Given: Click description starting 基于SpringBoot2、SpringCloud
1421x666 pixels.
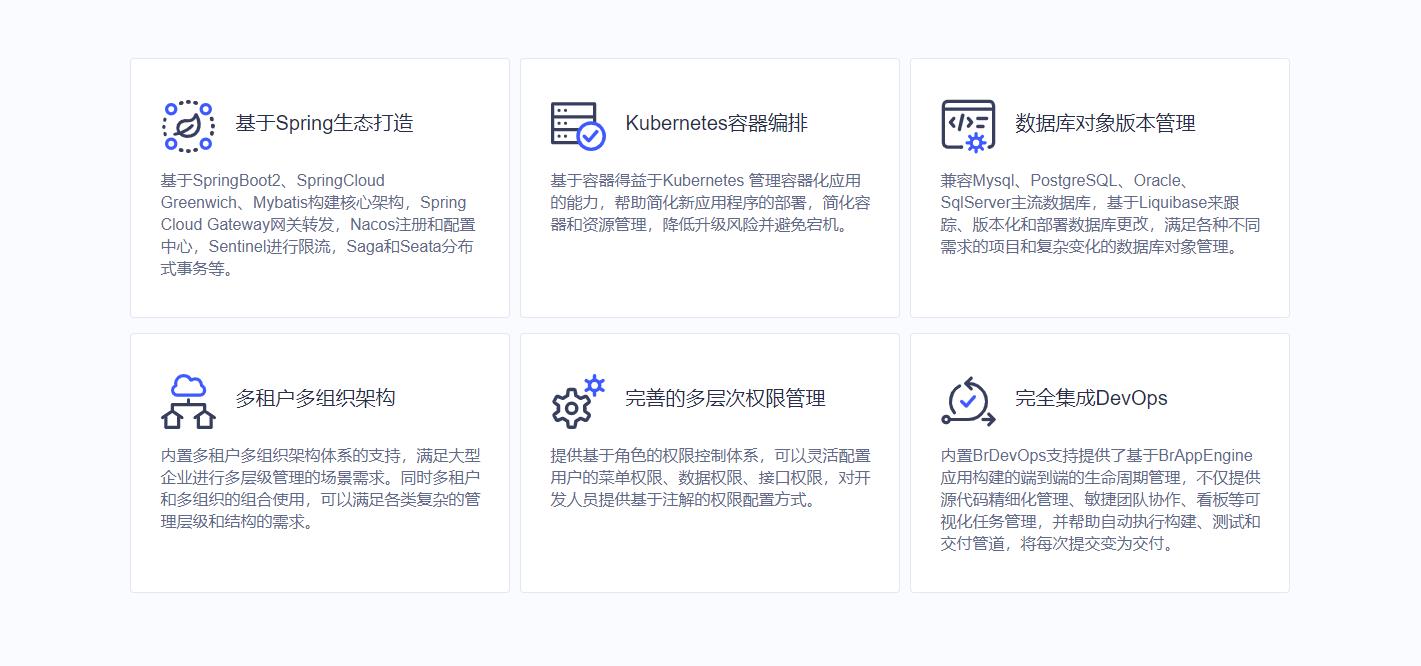Looking at the screenshot, I should point(319,225).
